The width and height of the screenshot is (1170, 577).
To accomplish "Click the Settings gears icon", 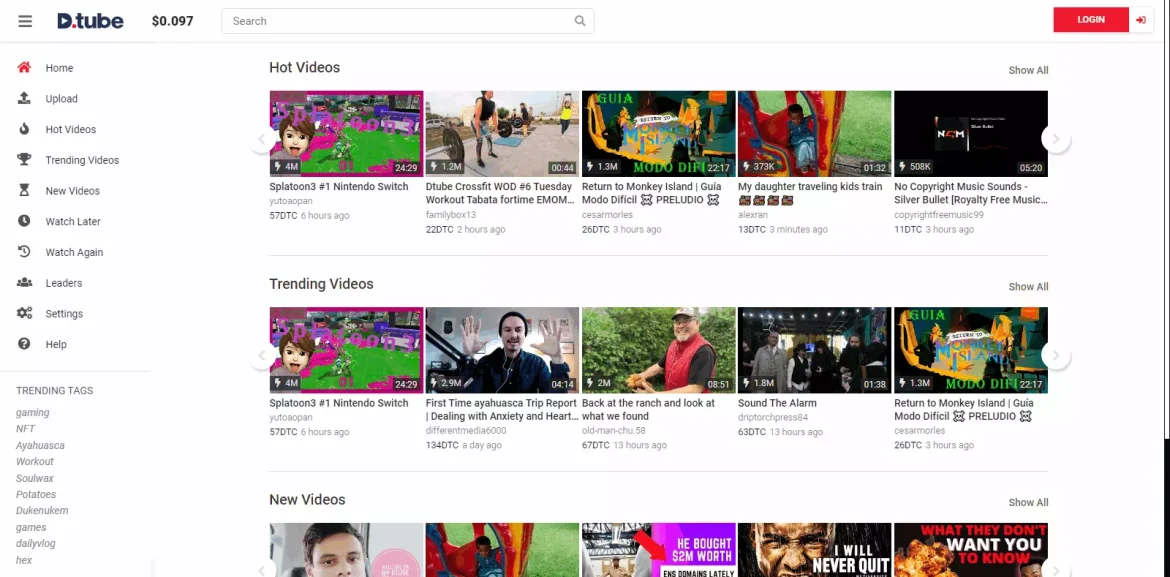I will click(25, 313).
